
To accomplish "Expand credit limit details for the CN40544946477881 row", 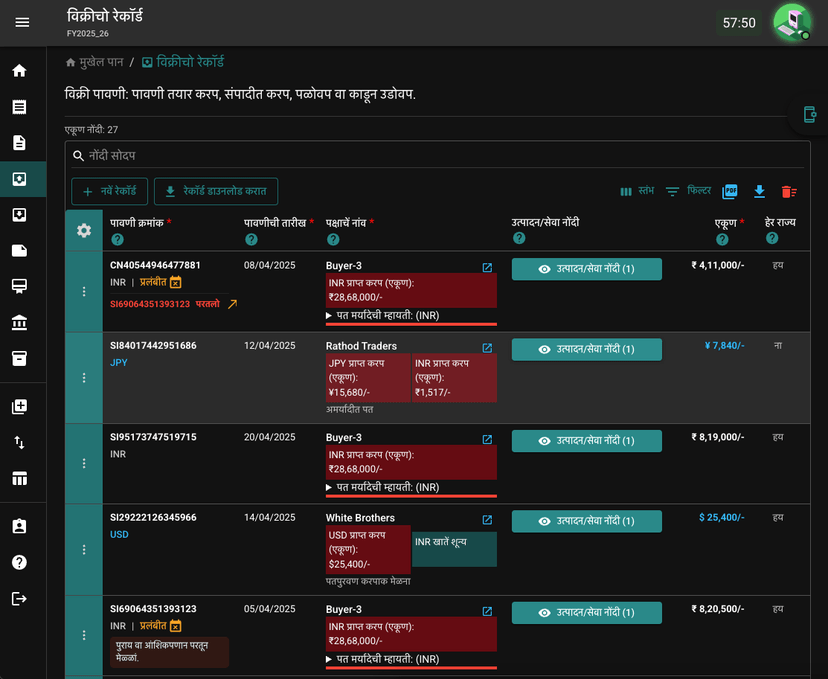I will [382, 316].
